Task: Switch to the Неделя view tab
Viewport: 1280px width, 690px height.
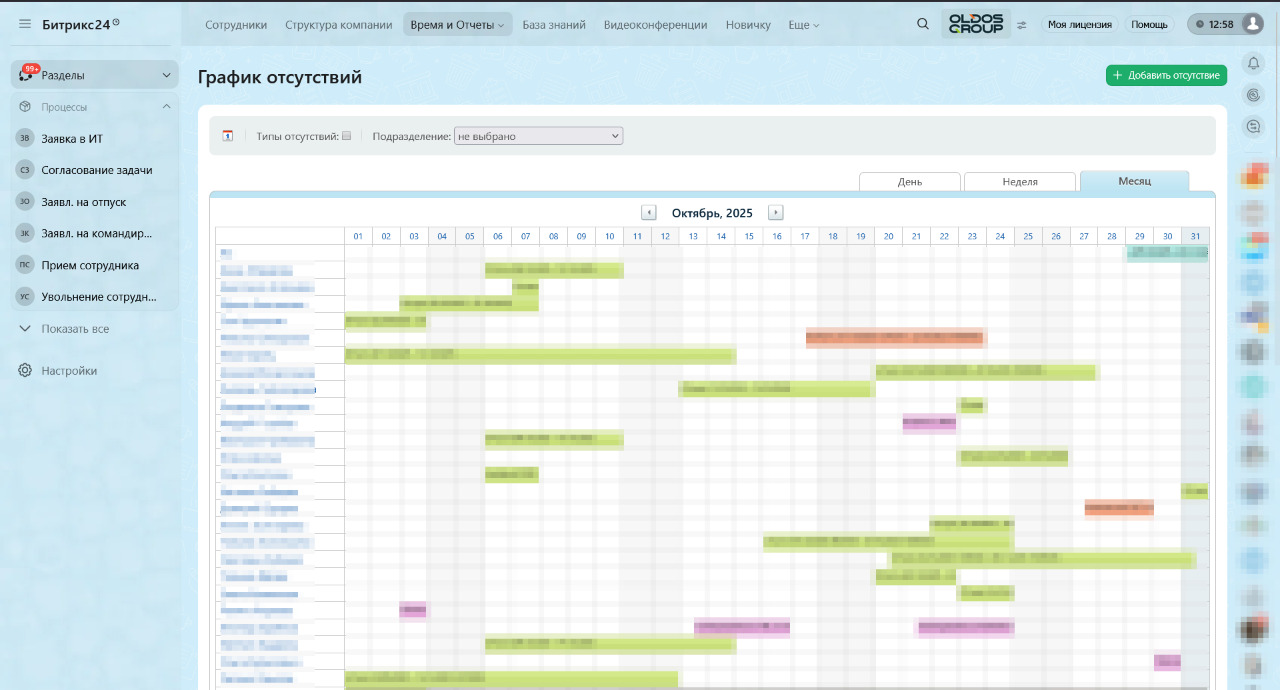Action: click(x=1020, y=182)
